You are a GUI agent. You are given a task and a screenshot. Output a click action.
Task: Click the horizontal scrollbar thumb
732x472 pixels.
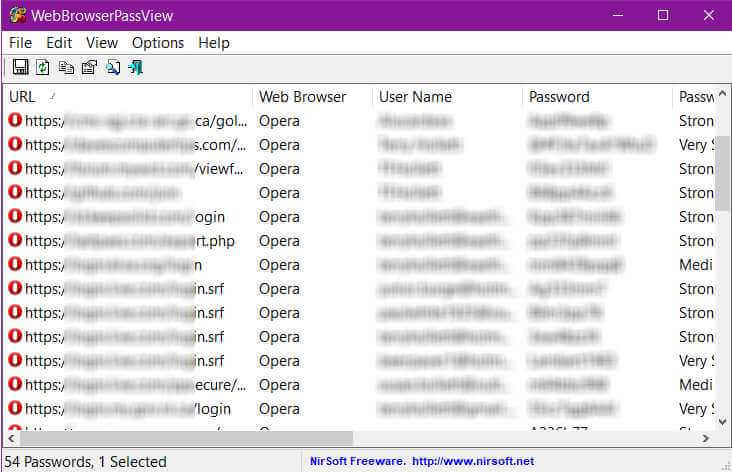pyautogui.click(x=186, y=438)
